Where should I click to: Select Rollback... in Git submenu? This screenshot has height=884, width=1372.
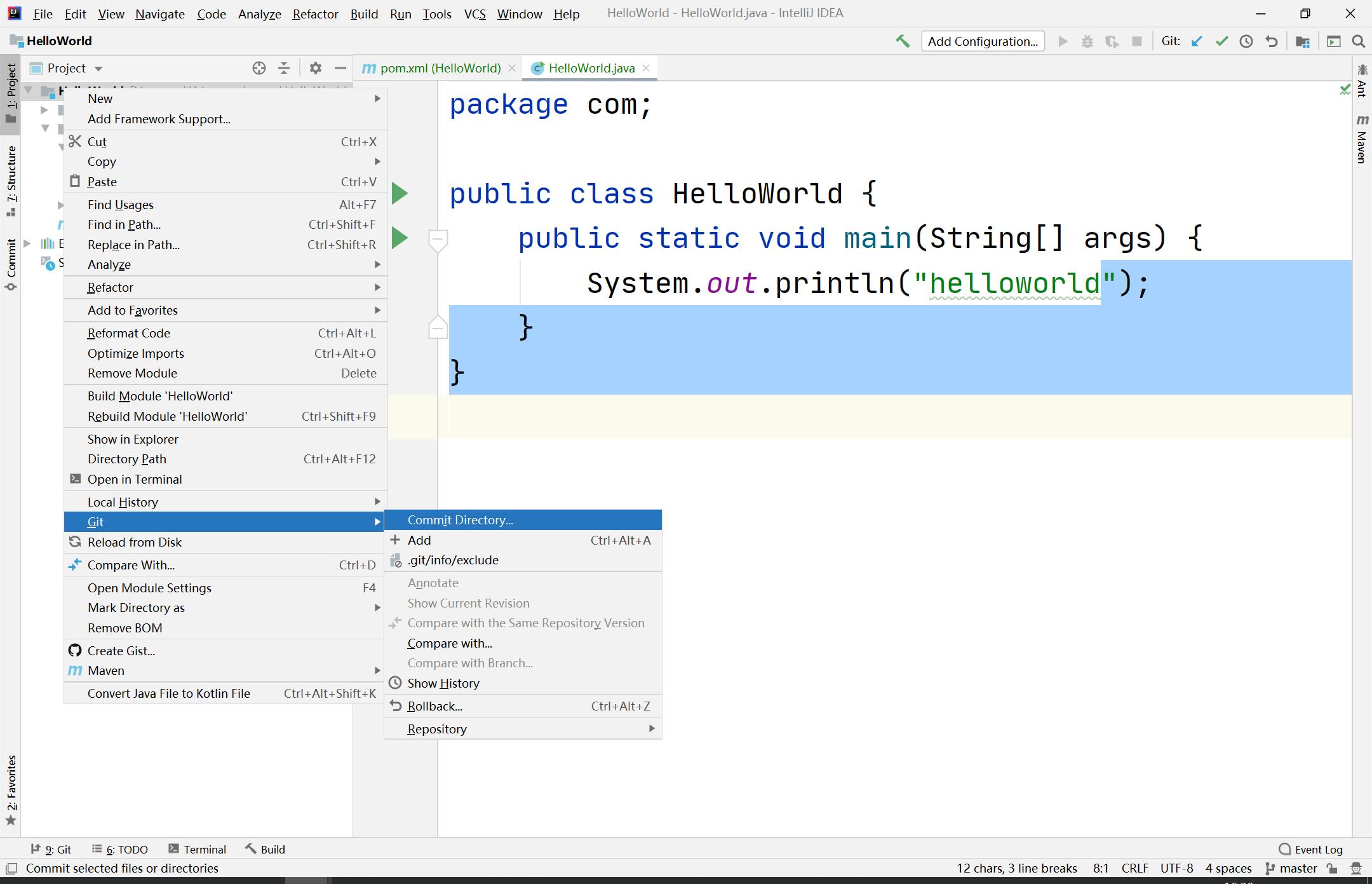(x=523, y=706)
